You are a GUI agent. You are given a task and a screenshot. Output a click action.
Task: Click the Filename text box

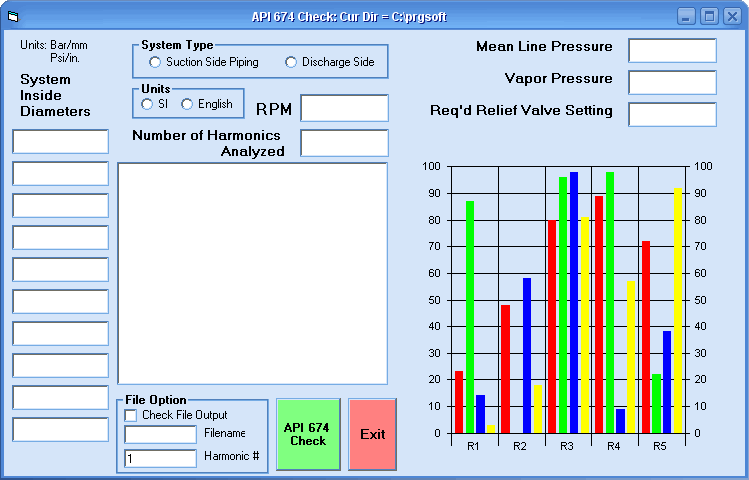tap(160, 435)
